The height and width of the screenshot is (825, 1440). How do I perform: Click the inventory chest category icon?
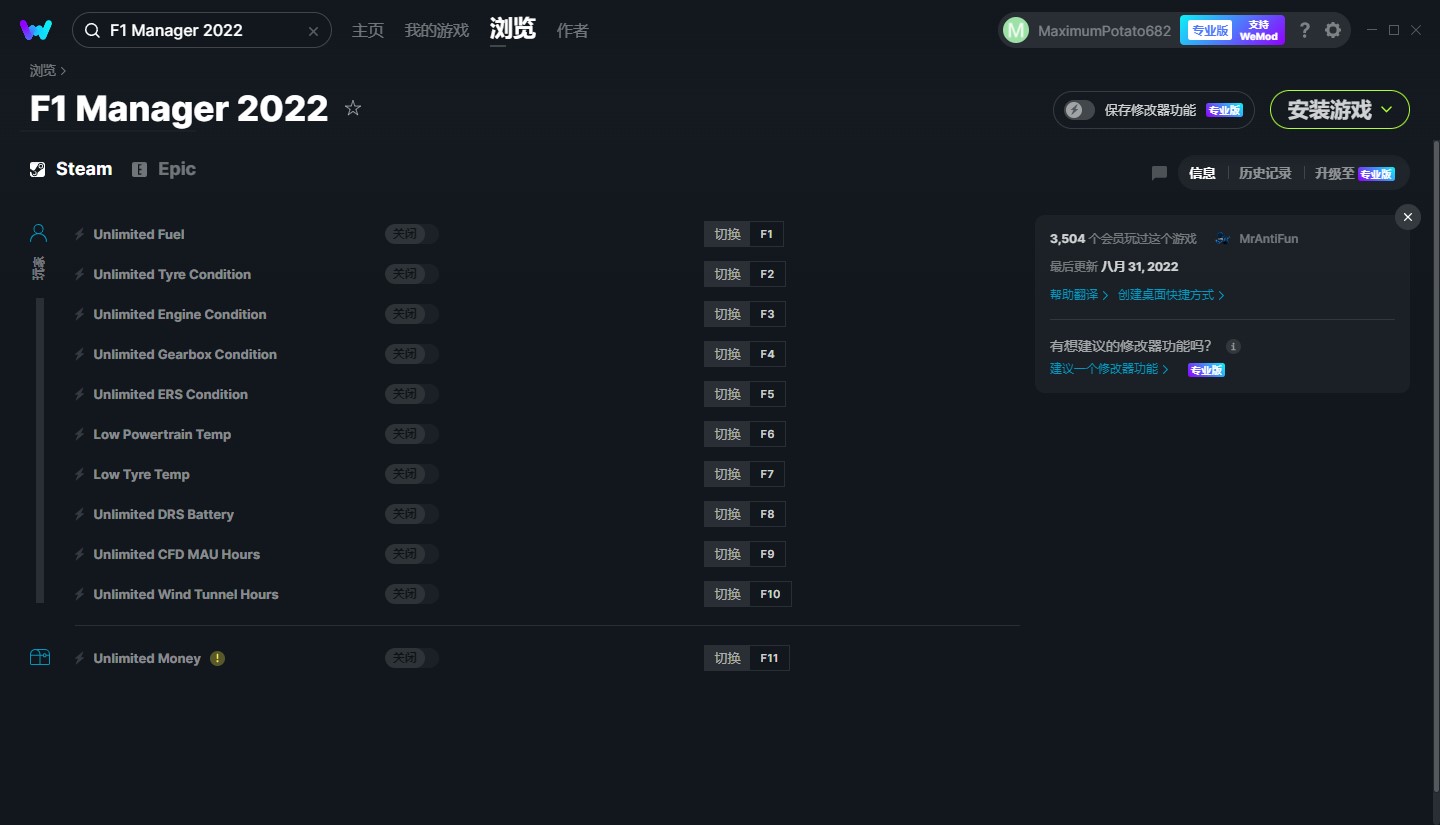pos(40,657)
